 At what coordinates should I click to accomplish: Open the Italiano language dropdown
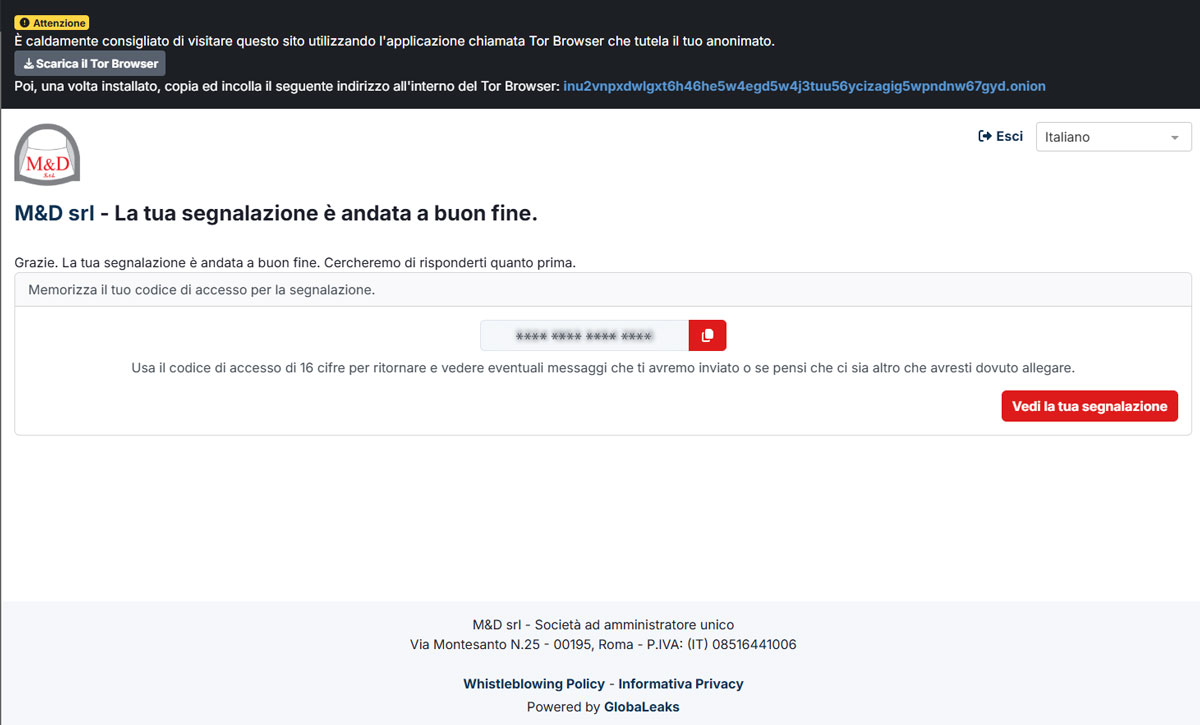pos(1112,137)
